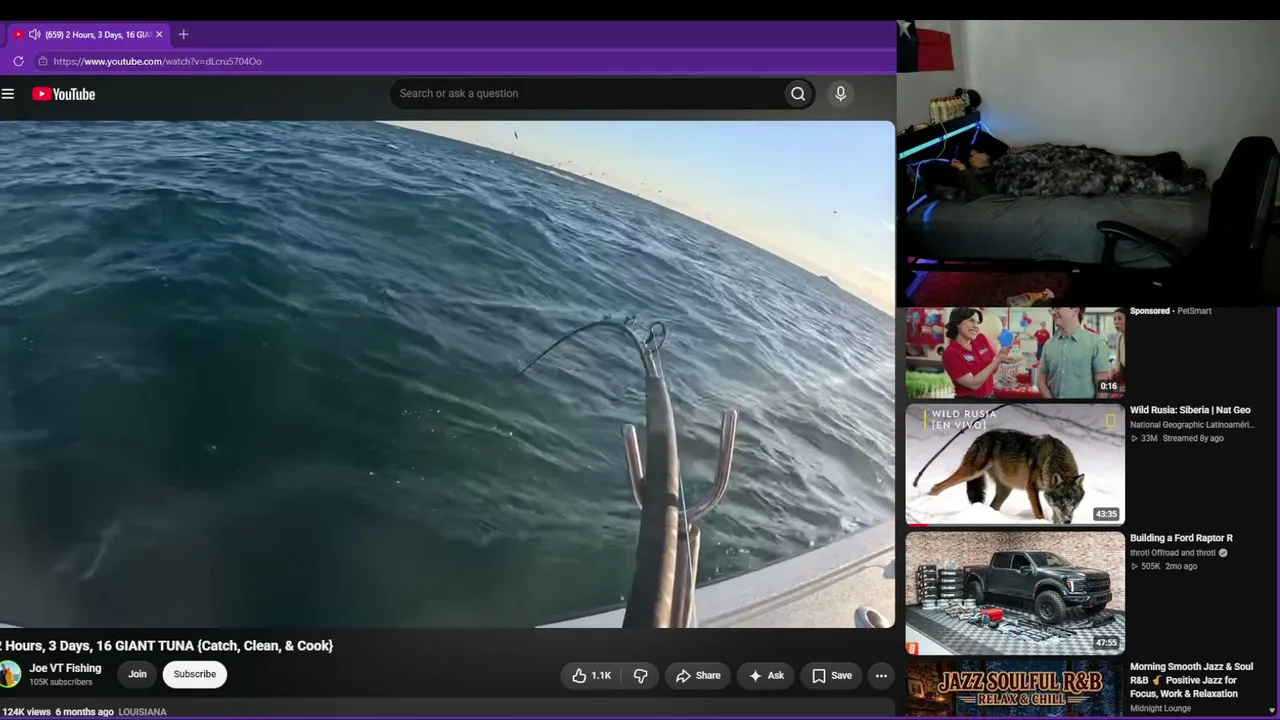The width and height of the screenshot is (1280, 720).
Task: Select the YouTube video browser tab
Action: tap(90, 34)
